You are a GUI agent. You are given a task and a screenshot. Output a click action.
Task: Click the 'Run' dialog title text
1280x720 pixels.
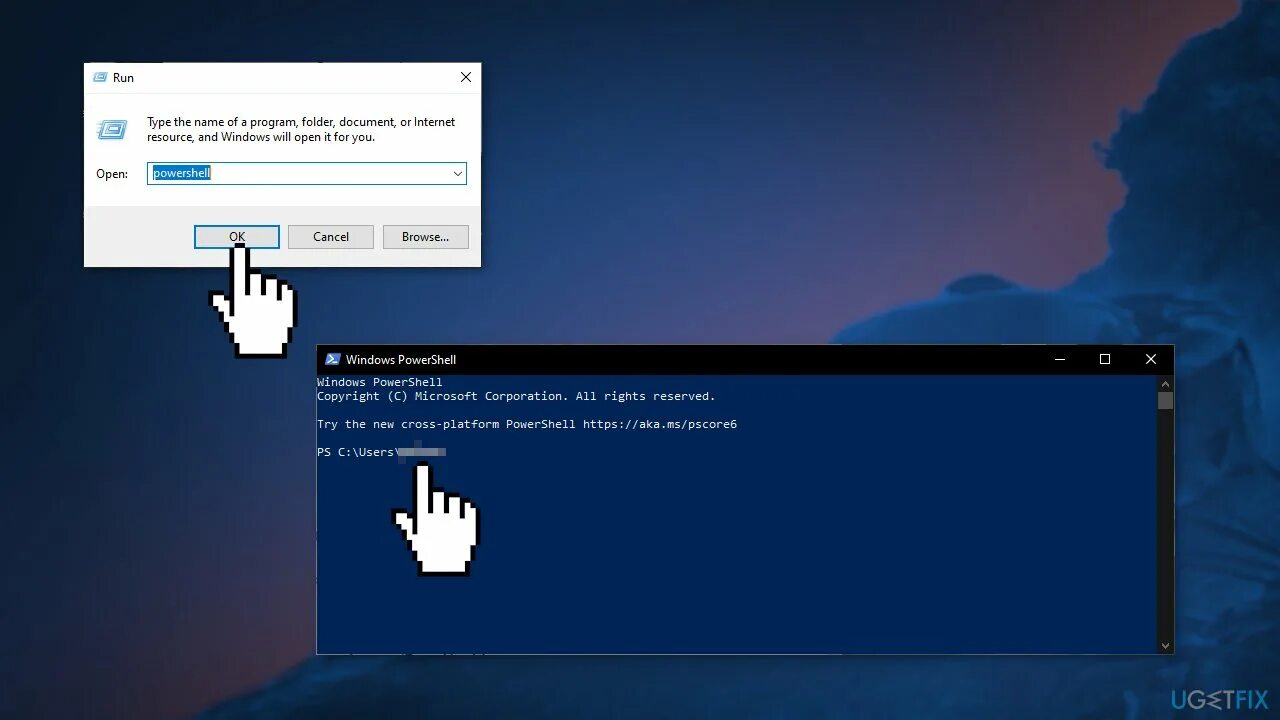(123, 77)
